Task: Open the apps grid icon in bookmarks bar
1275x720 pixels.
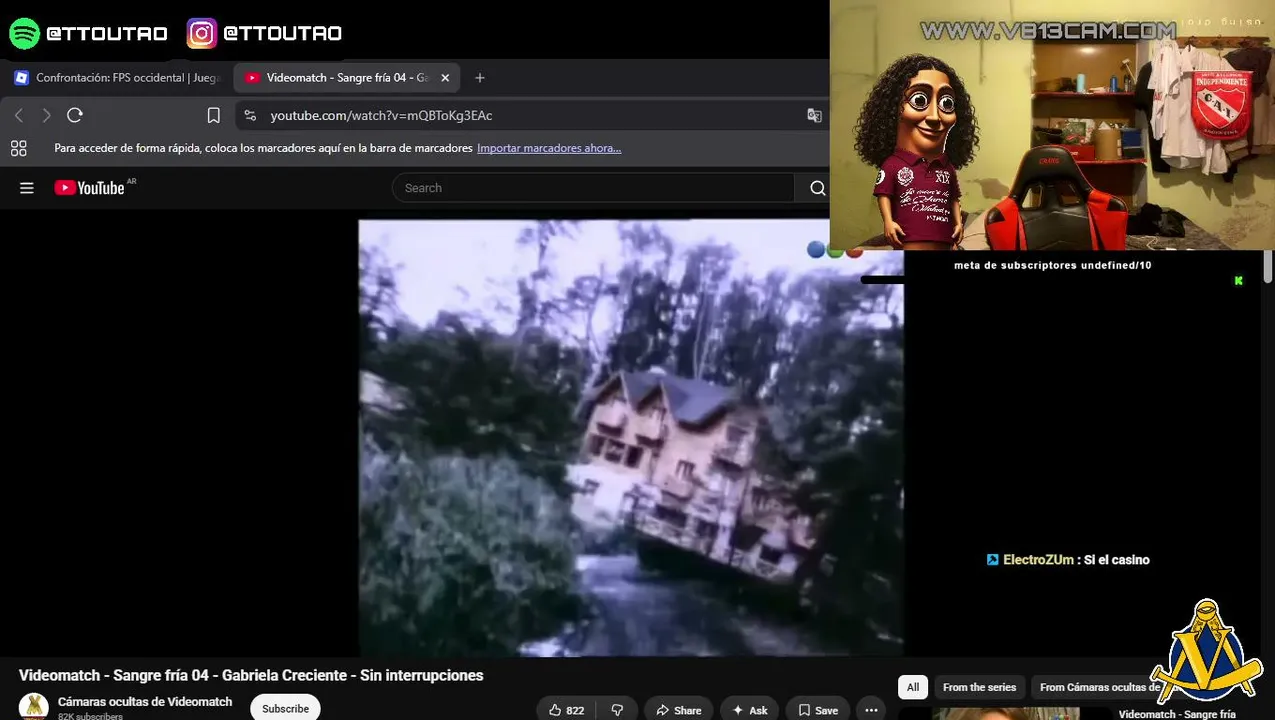Action: pyautogui.click(x=18, y=148)
